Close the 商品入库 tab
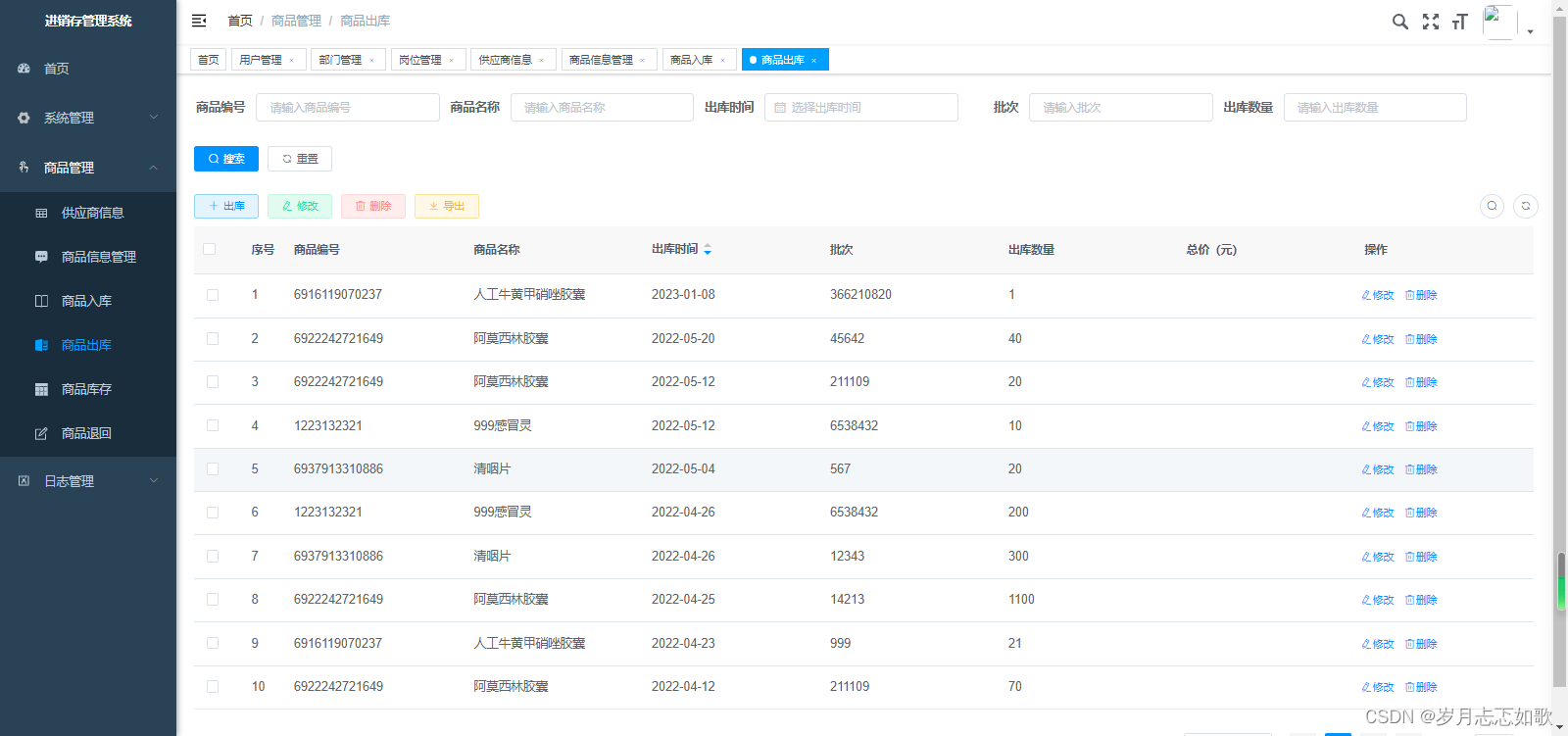Viewport: 1568px width, 736px height. coord(722,61)
